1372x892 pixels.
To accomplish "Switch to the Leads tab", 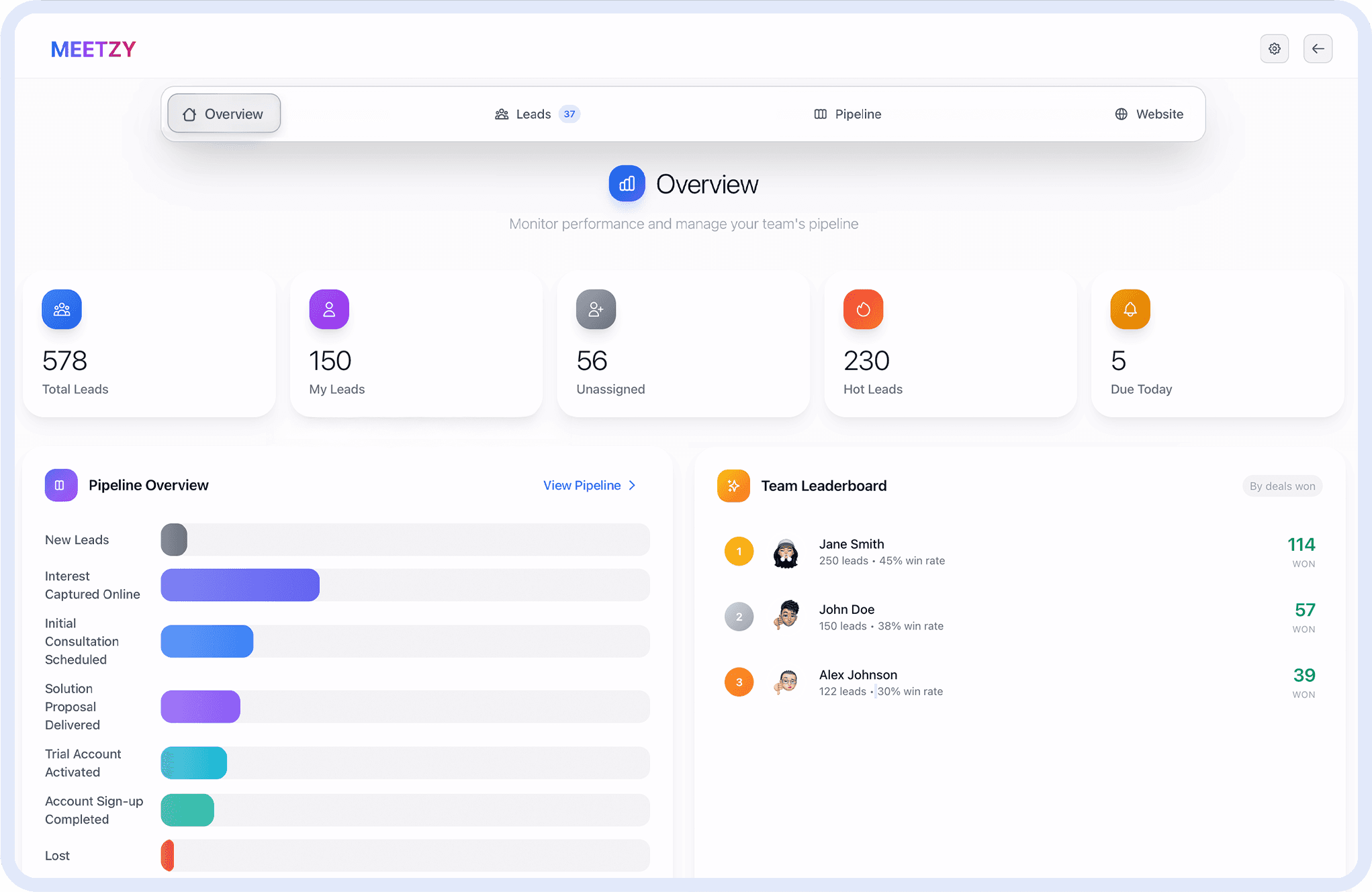I will tap(534, 114).
